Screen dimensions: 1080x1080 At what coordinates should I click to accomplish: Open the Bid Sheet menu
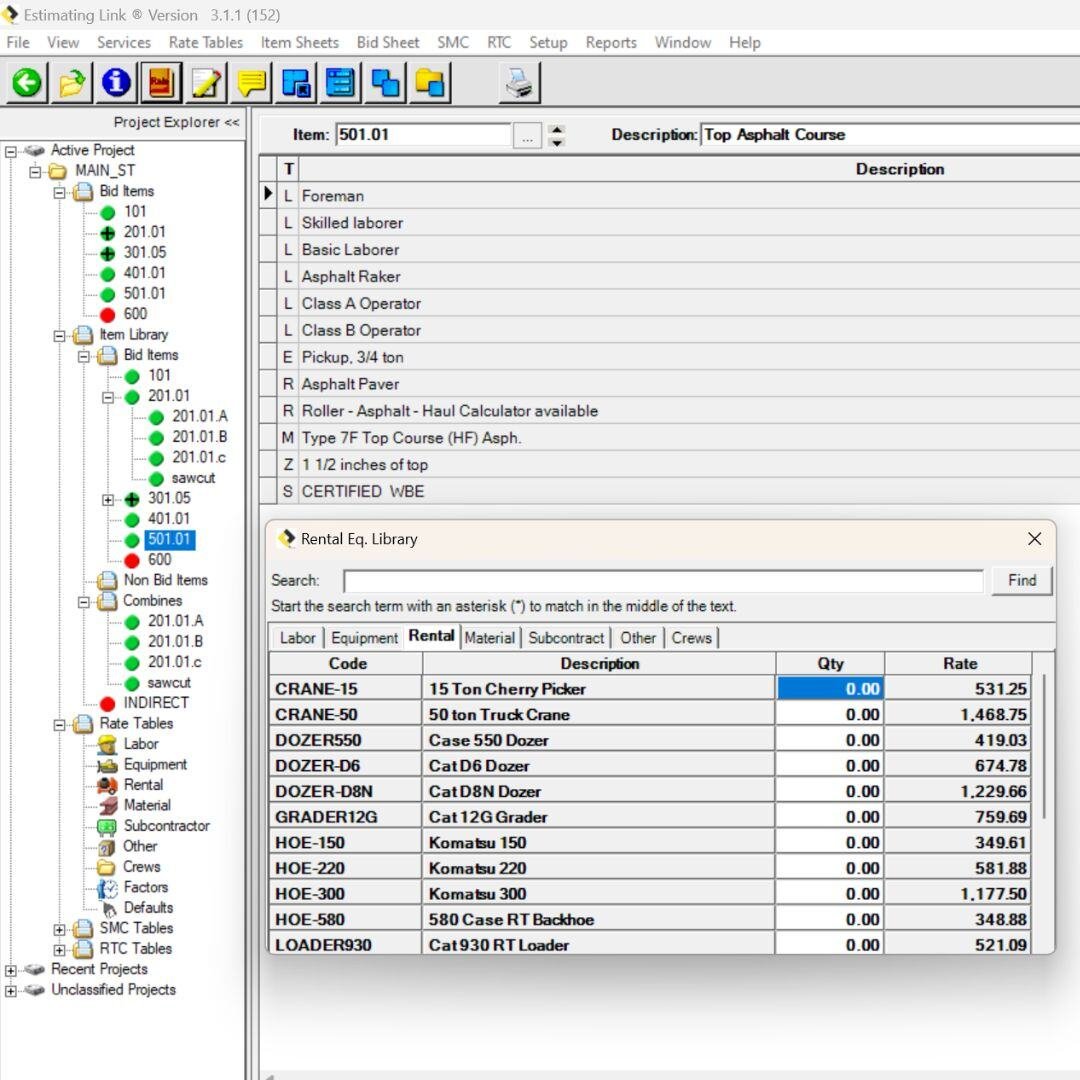click(387, 42)
